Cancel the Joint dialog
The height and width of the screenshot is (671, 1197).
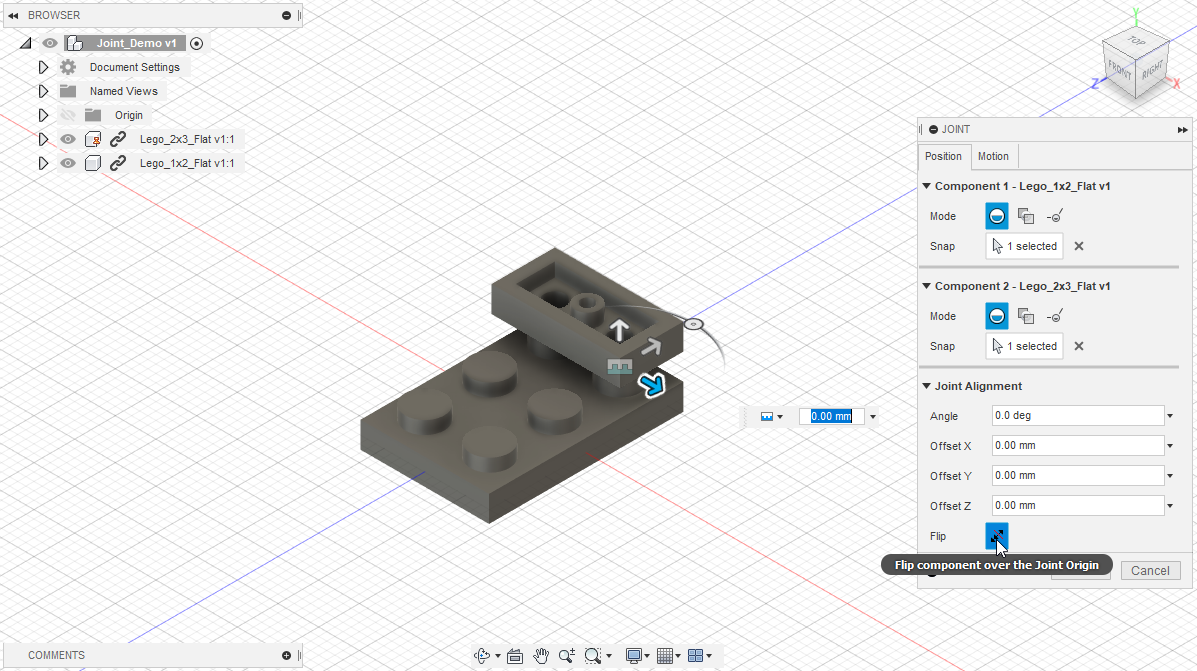pyautogui.click(x=1150, y=570)
